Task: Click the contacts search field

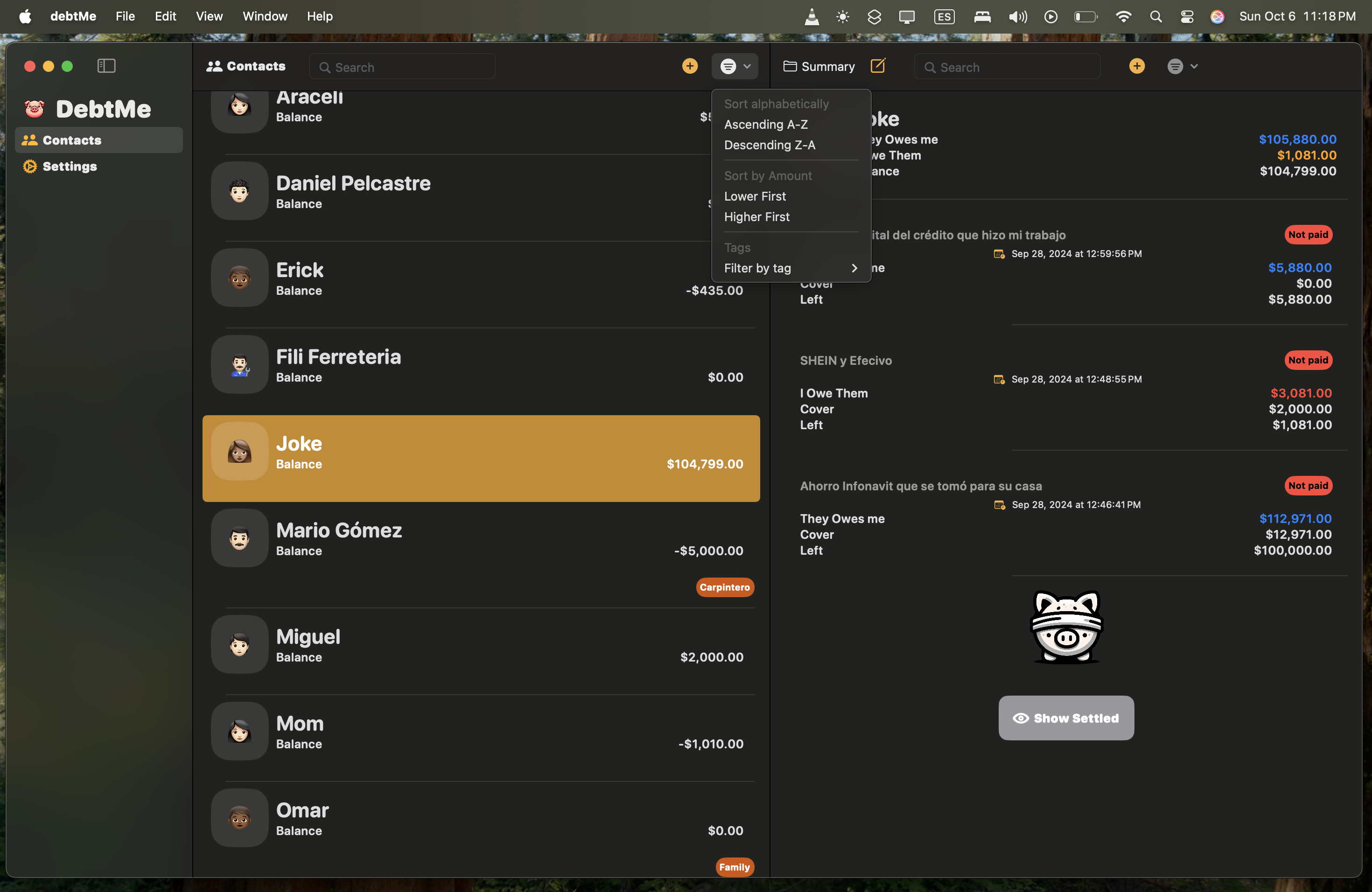Action: (402, 66)
